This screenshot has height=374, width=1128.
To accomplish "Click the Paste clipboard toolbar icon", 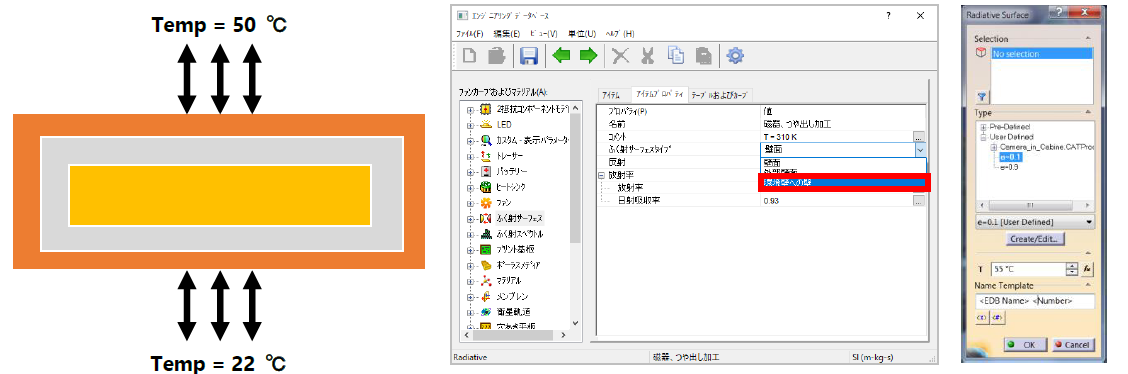I will (x=704, y=55).
